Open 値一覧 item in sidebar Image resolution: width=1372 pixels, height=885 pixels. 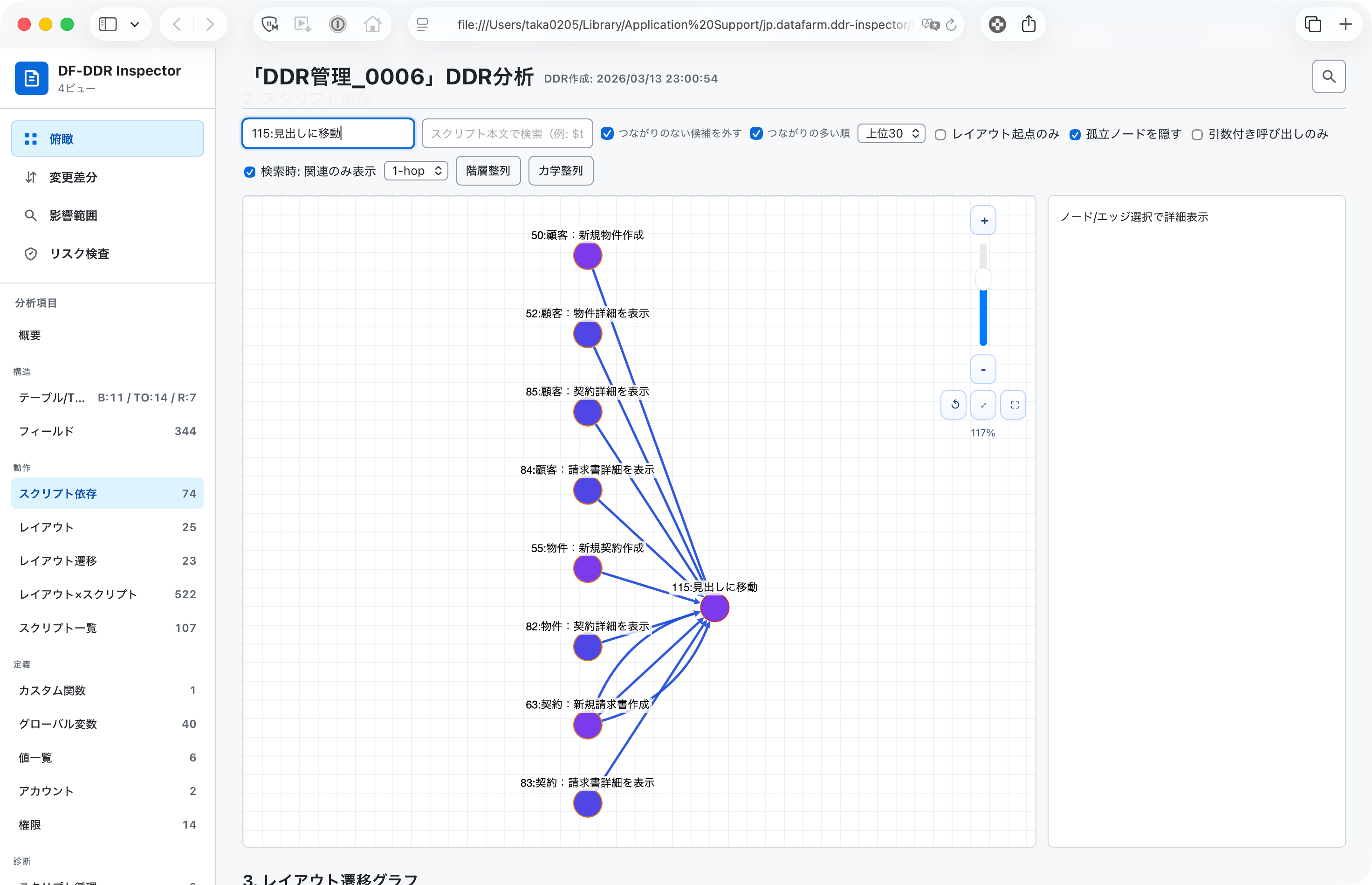(107, 757)
